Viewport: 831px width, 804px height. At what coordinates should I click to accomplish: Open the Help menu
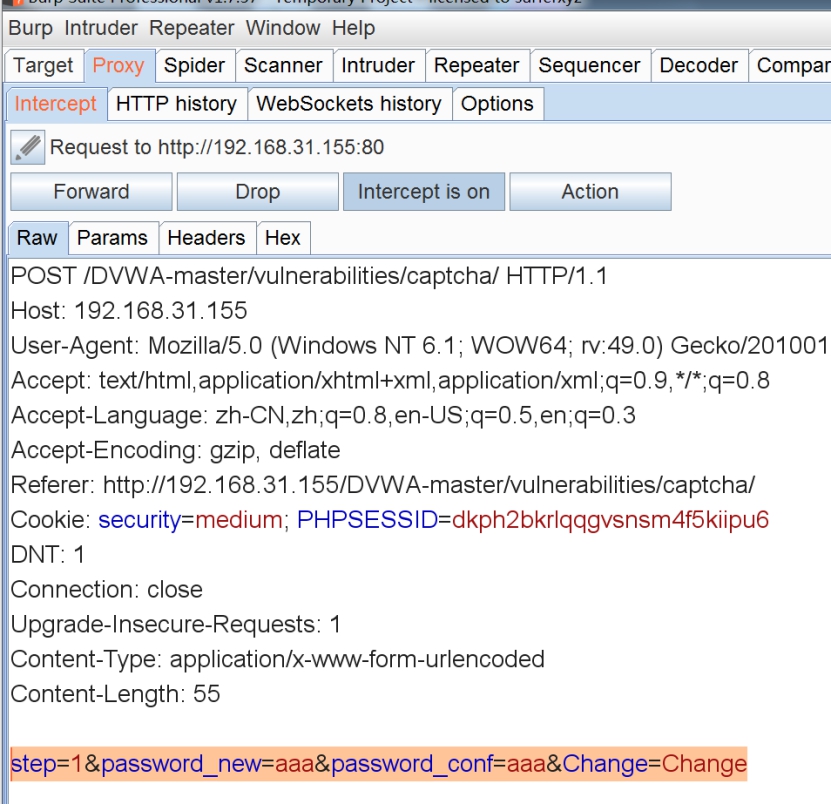click(353, 28)
